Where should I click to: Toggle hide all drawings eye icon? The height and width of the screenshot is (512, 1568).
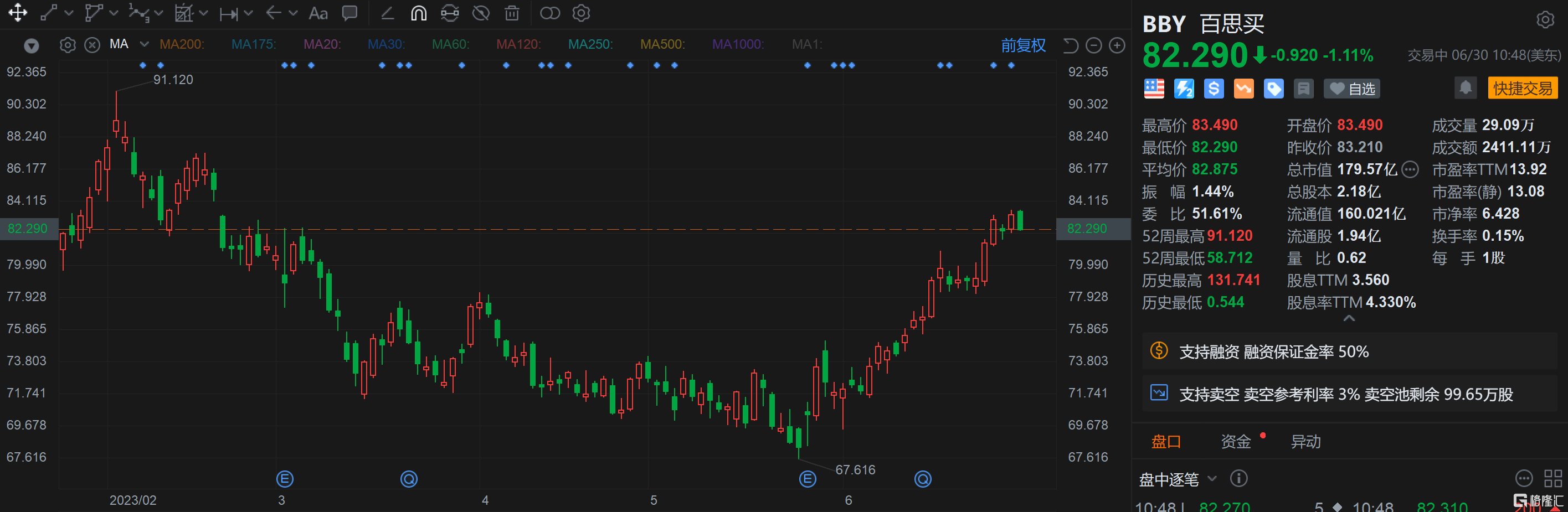481,13
